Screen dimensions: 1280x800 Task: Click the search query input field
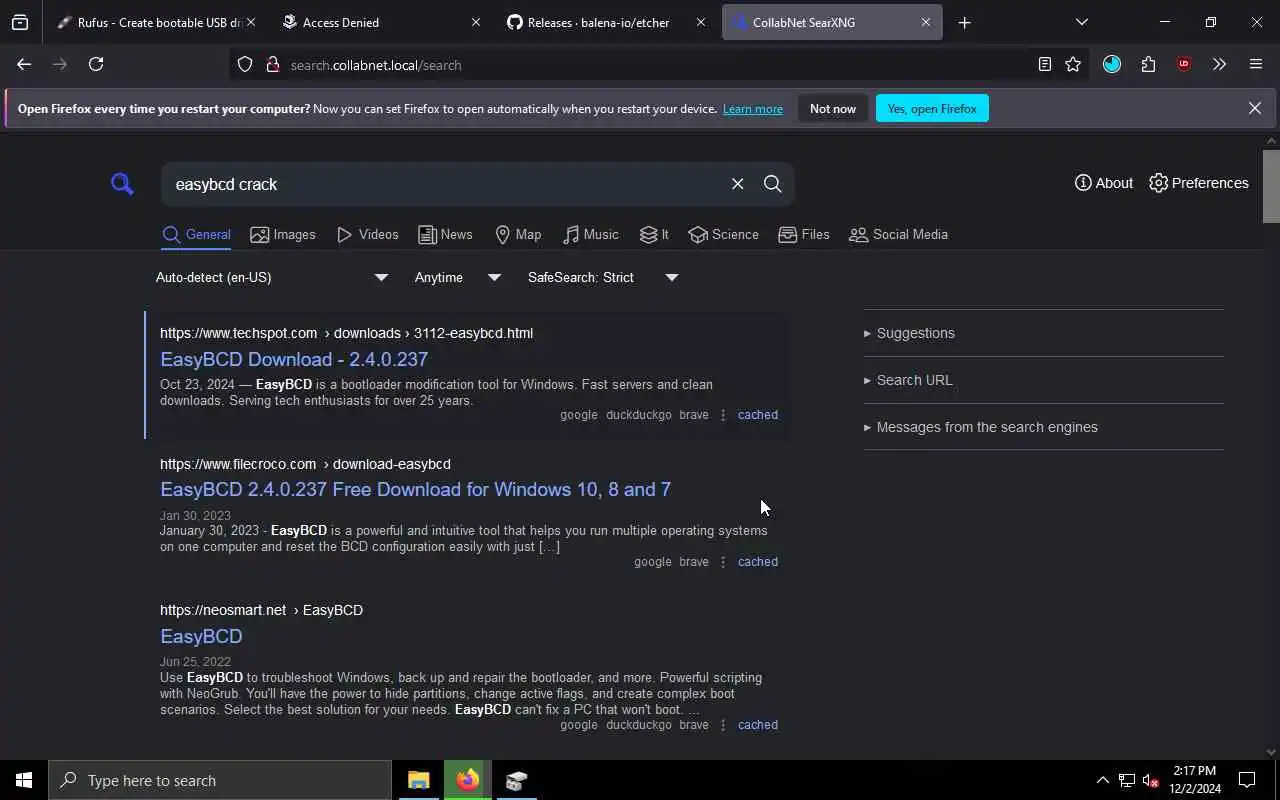pos(445,184)
